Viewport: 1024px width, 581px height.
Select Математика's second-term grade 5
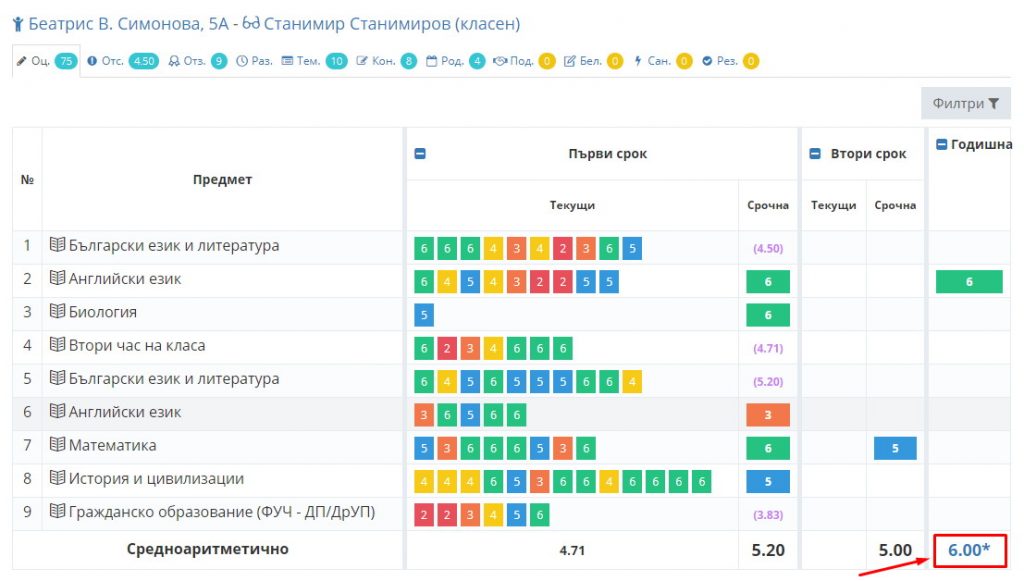(x=894, y=448)
